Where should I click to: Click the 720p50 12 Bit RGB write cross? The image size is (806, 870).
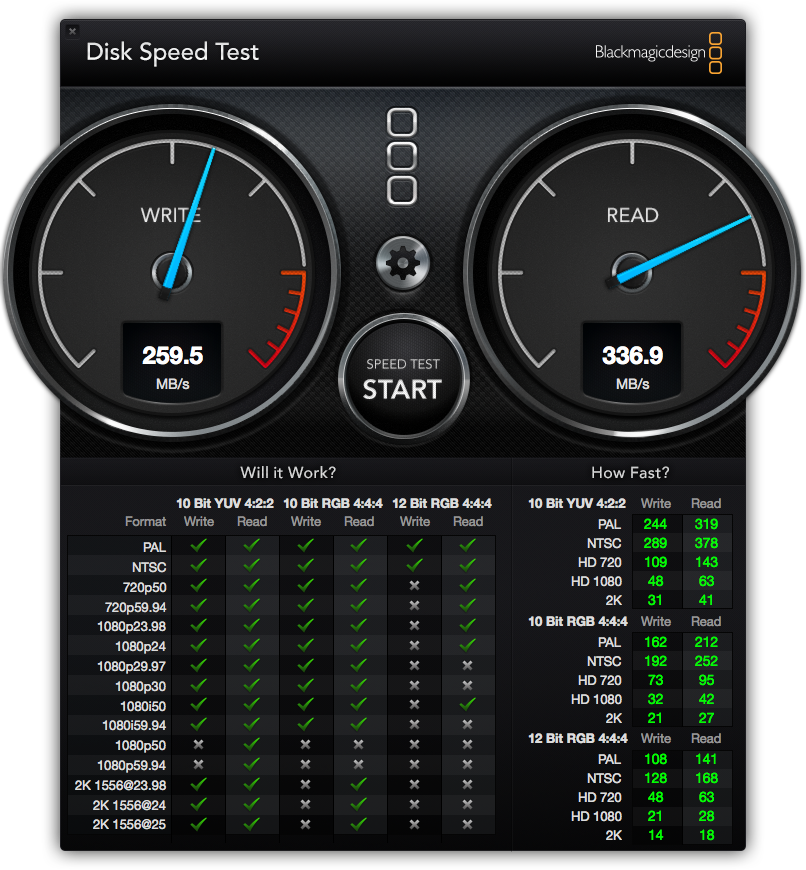pyautogui.click(x=414, y=585)
